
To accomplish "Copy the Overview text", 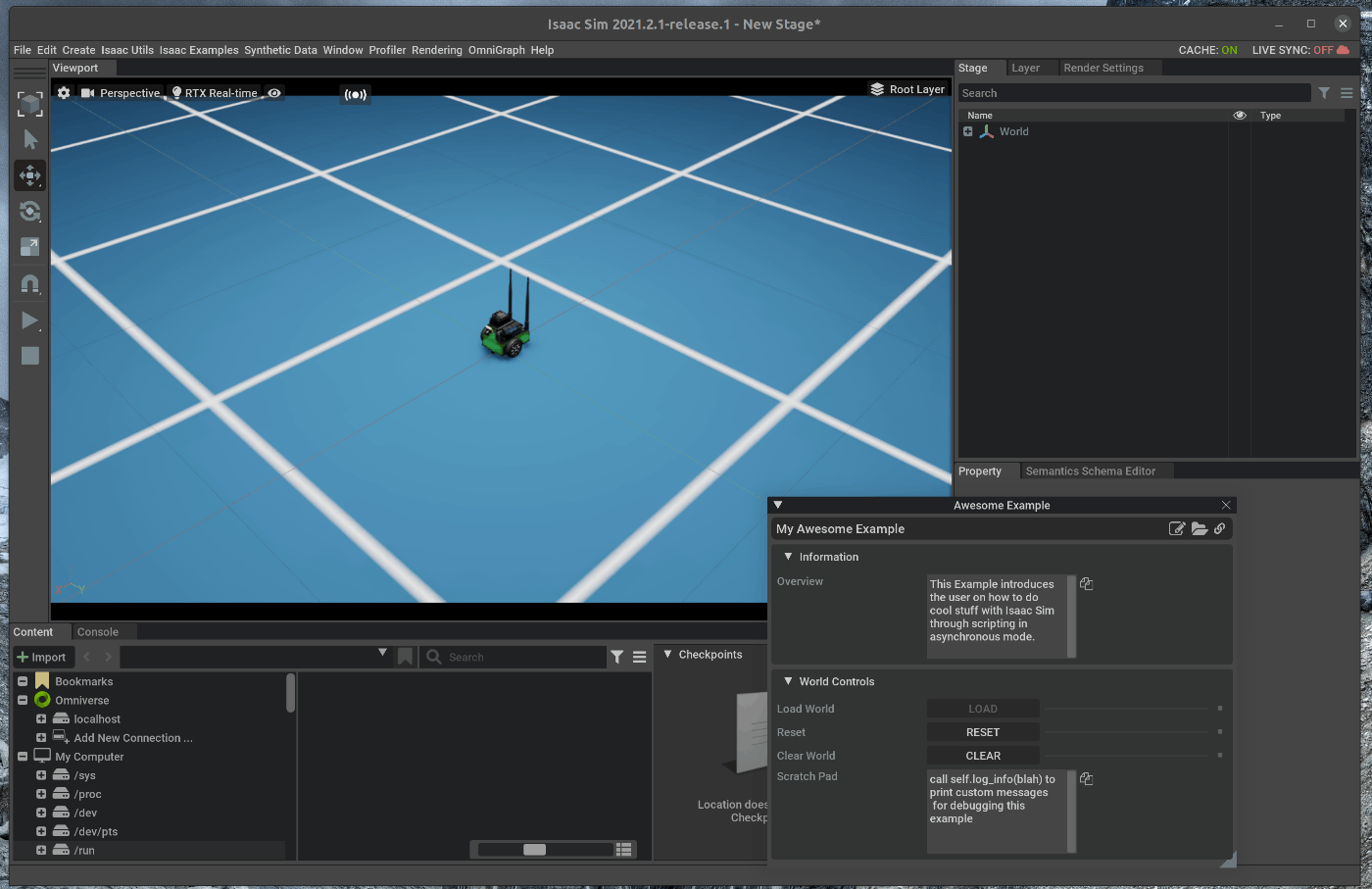I will click(x=1087, y=583).
